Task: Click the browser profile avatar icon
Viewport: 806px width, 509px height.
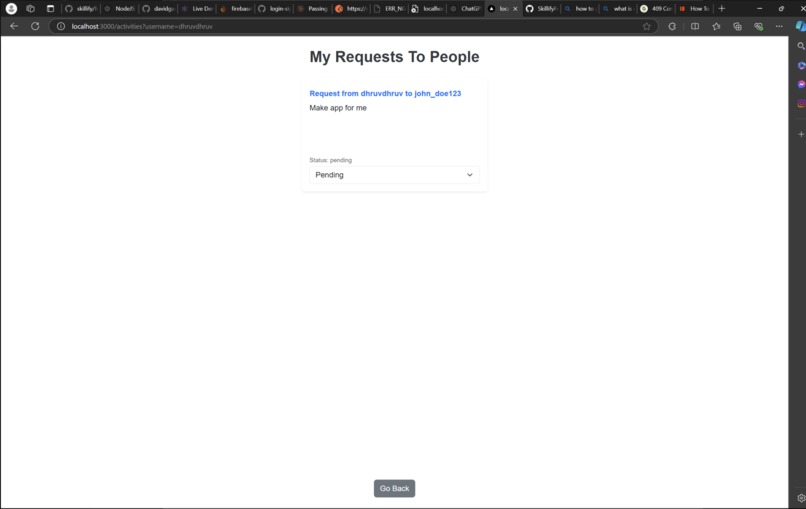Action: coord(11,8)
